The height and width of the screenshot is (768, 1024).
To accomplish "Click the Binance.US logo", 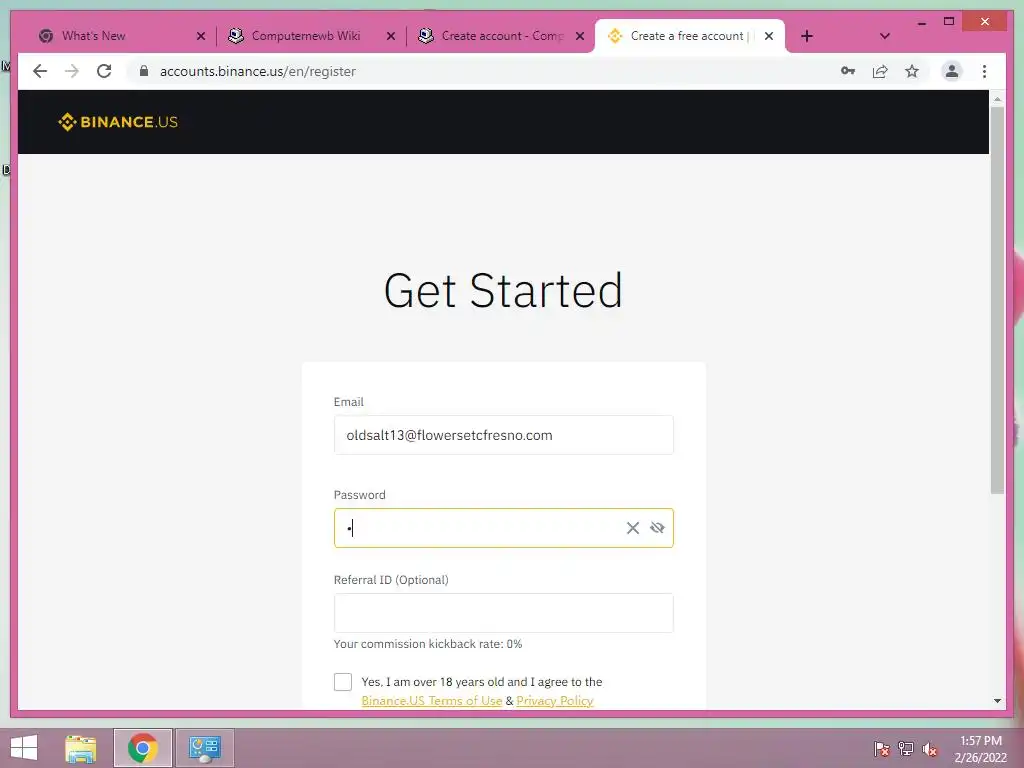I will [118, 122].
